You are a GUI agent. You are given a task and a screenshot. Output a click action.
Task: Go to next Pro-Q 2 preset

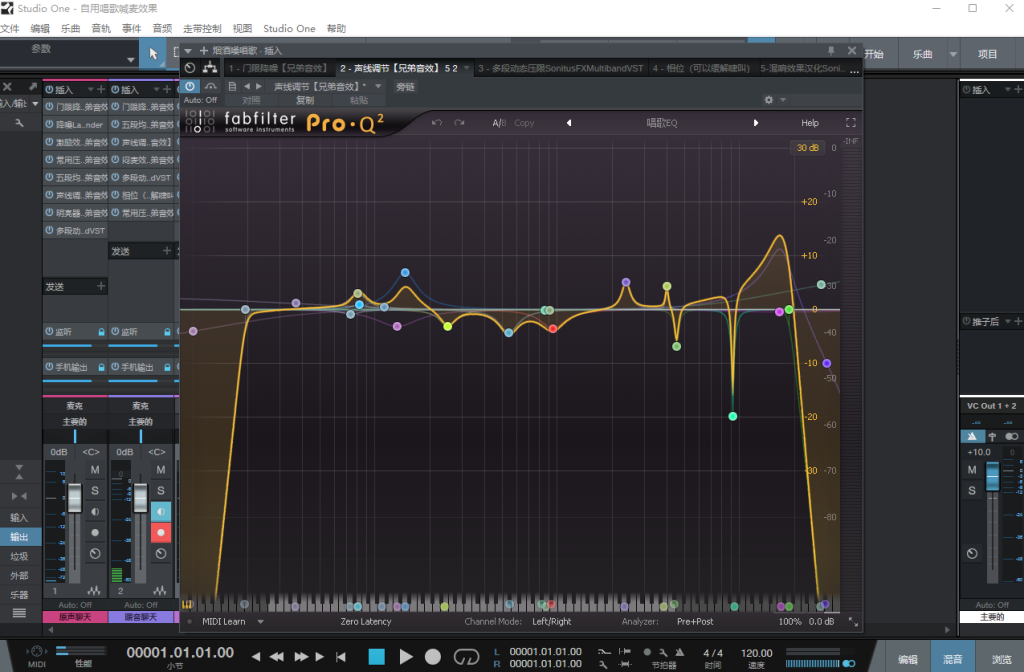point(756,123)
